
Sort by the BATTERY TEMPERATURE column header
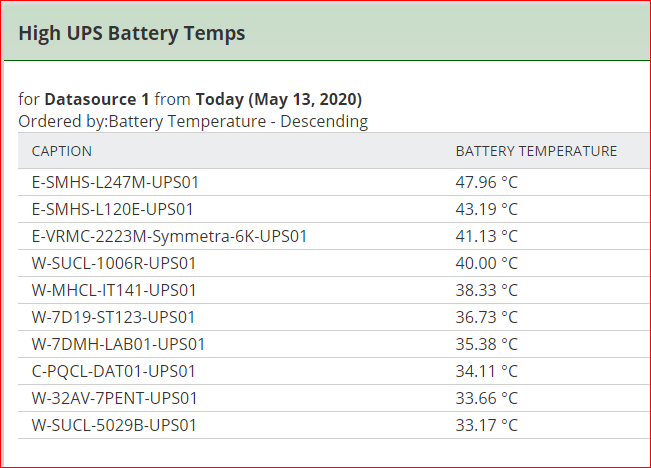pos(536,151)
